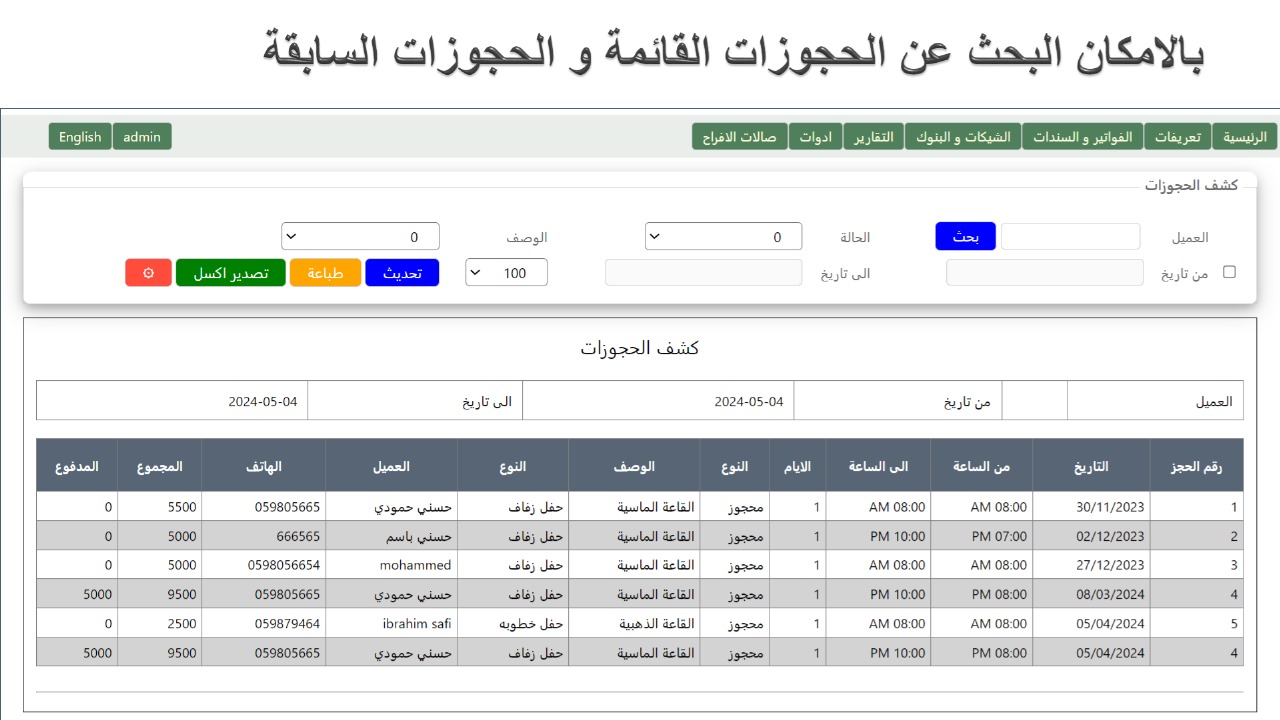Switch language with English button
The image size is (1280, 720).
[80, 137]
